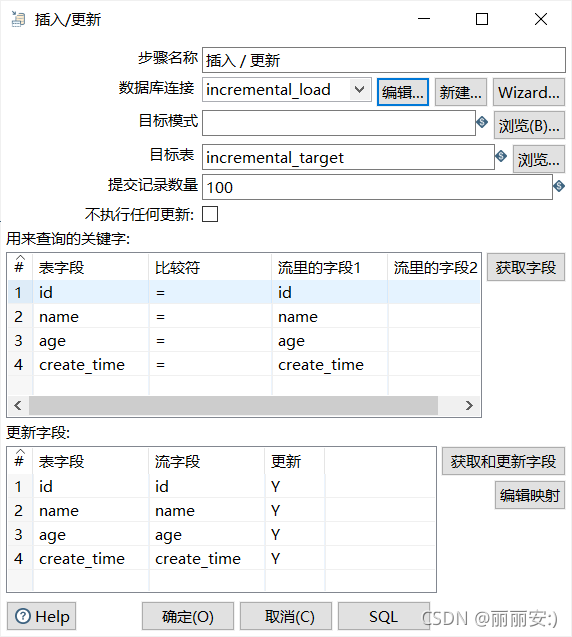
Task: Click the 更新 Y value in create_time row
Action: click(295, 558)
